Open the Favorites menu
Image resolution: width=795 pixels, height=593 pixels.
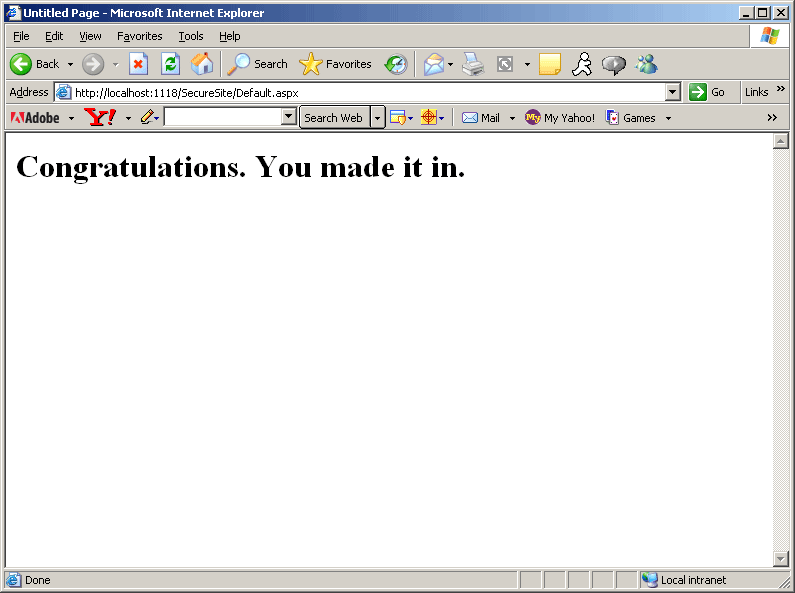click(139, 36)
